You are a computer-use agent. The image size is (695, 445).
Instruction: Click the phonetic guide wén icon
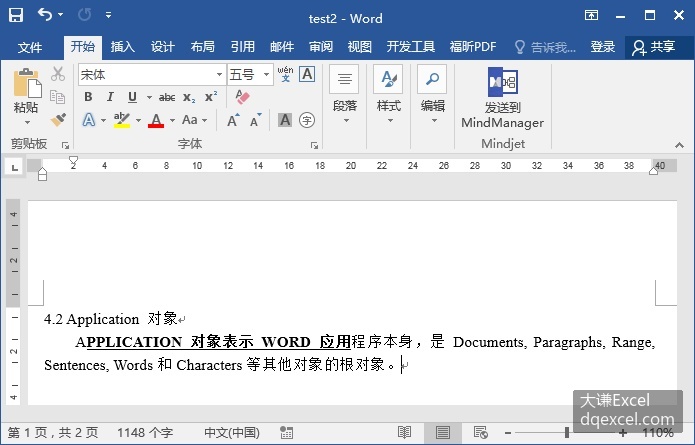[x=285, y=74]
